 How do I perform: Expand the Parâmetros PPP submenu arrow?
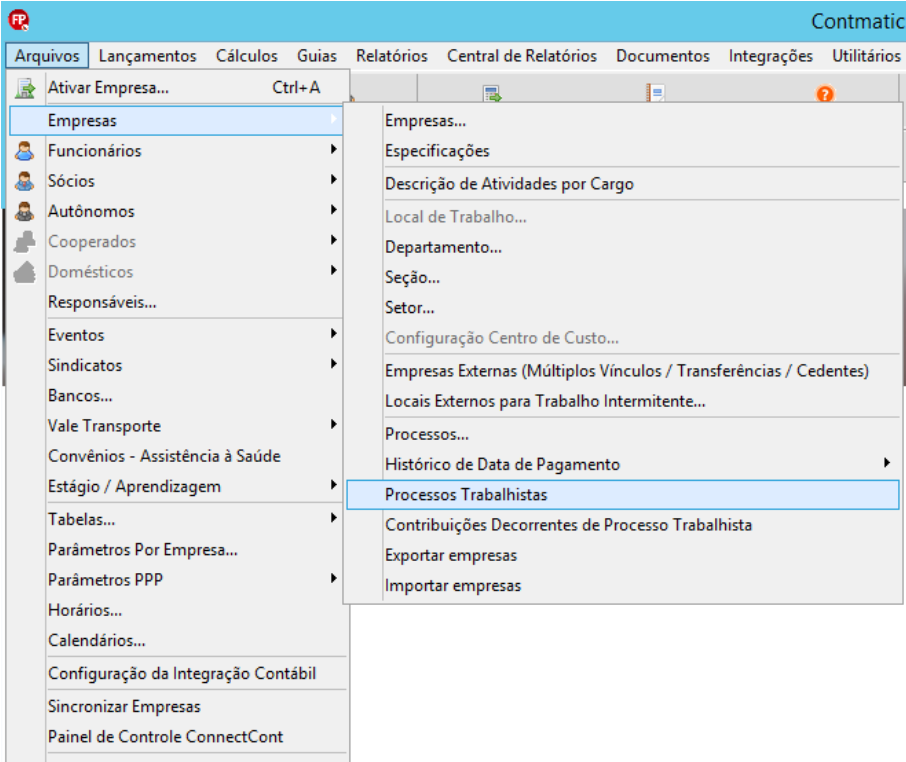tap(334, 578)
